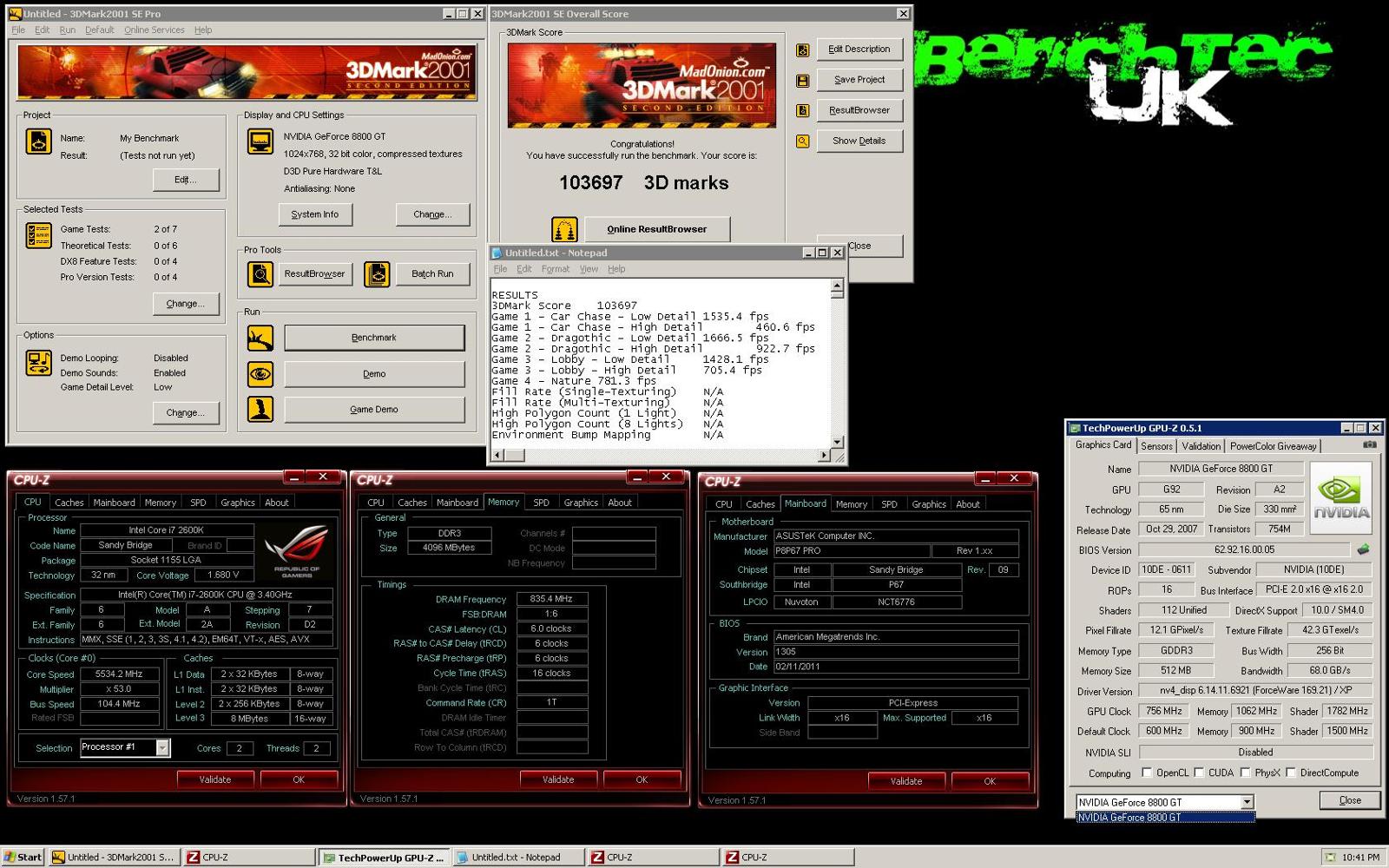Open the Graphics tab in Mainboard CPU-Z window
Image resolution: width=1389 pixels, height=868 pixels.
[929, 504]
